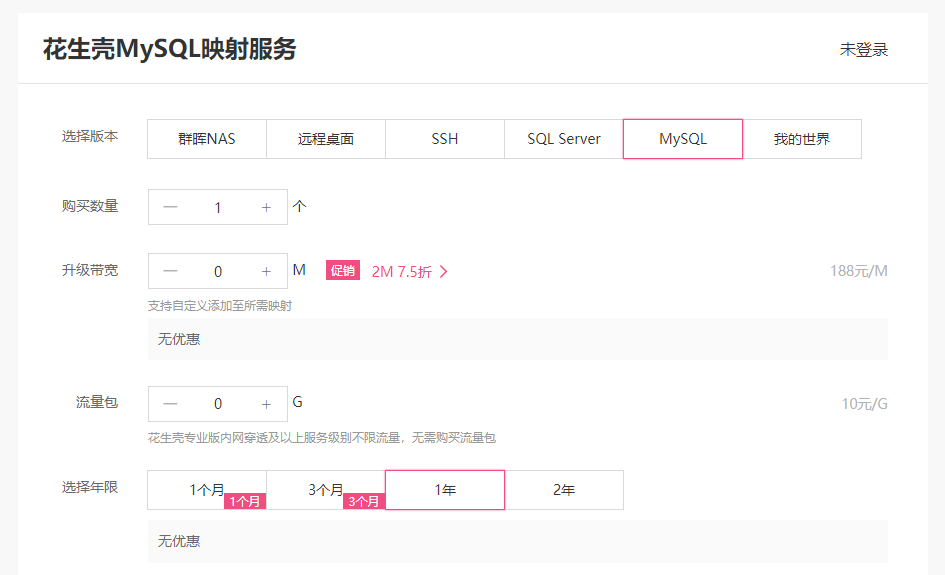Viewport: 945px width, 575px height.
Task: Choose the SSH version option
Action: point(445,139)
